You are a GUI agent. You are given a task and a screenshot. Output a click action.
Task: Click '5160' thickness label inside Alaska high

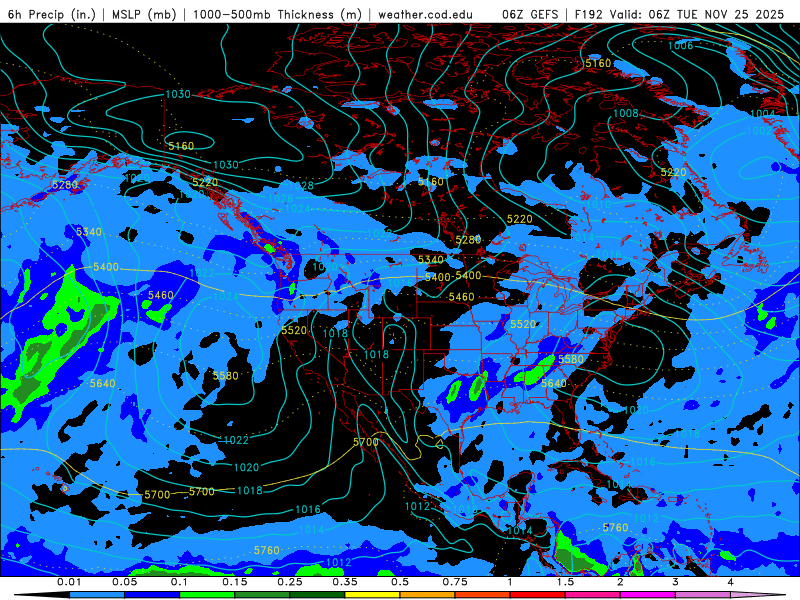click(x=181, y=146)
